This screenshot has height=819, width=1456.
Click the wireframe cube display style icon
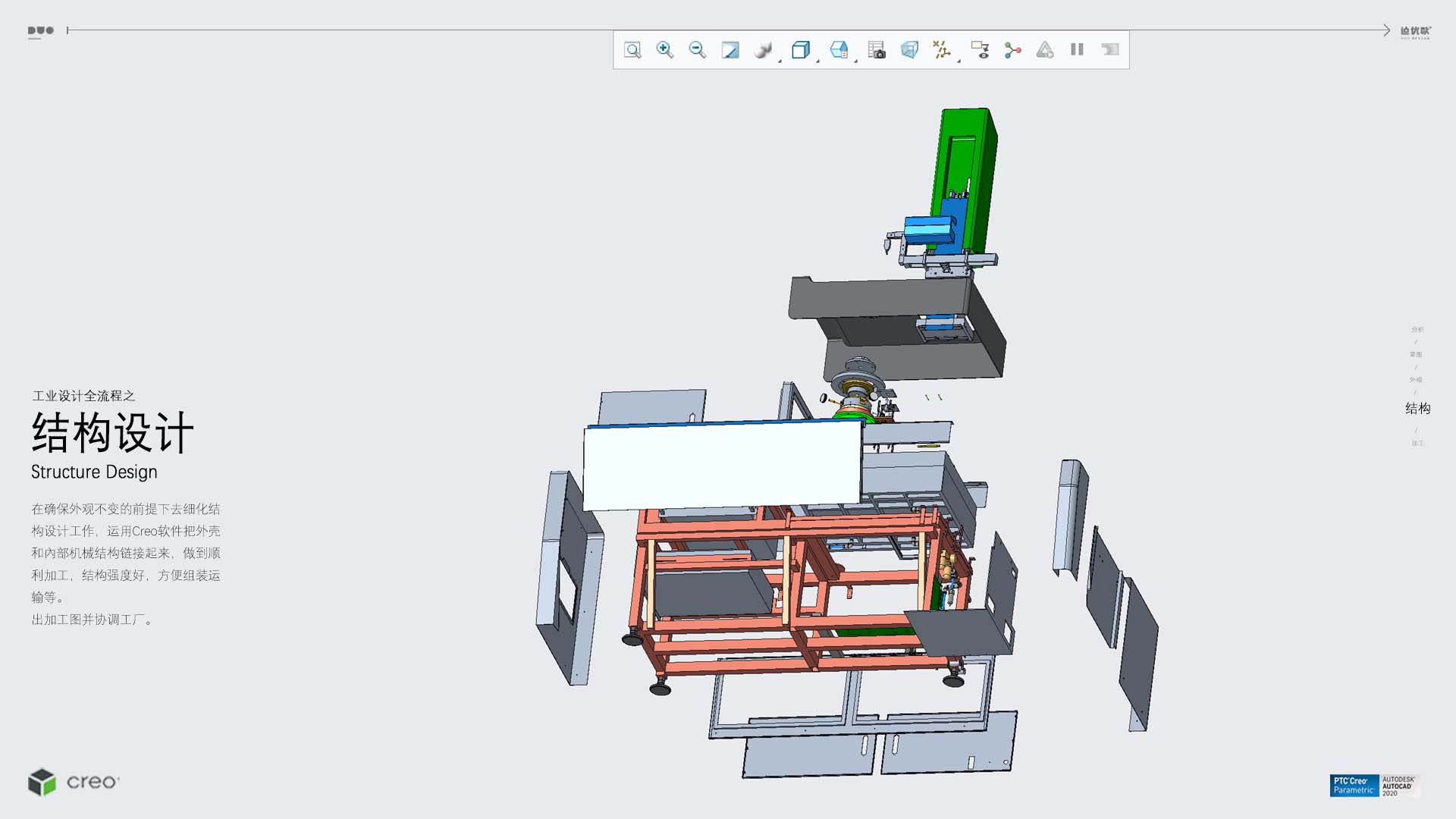[800, 50]
